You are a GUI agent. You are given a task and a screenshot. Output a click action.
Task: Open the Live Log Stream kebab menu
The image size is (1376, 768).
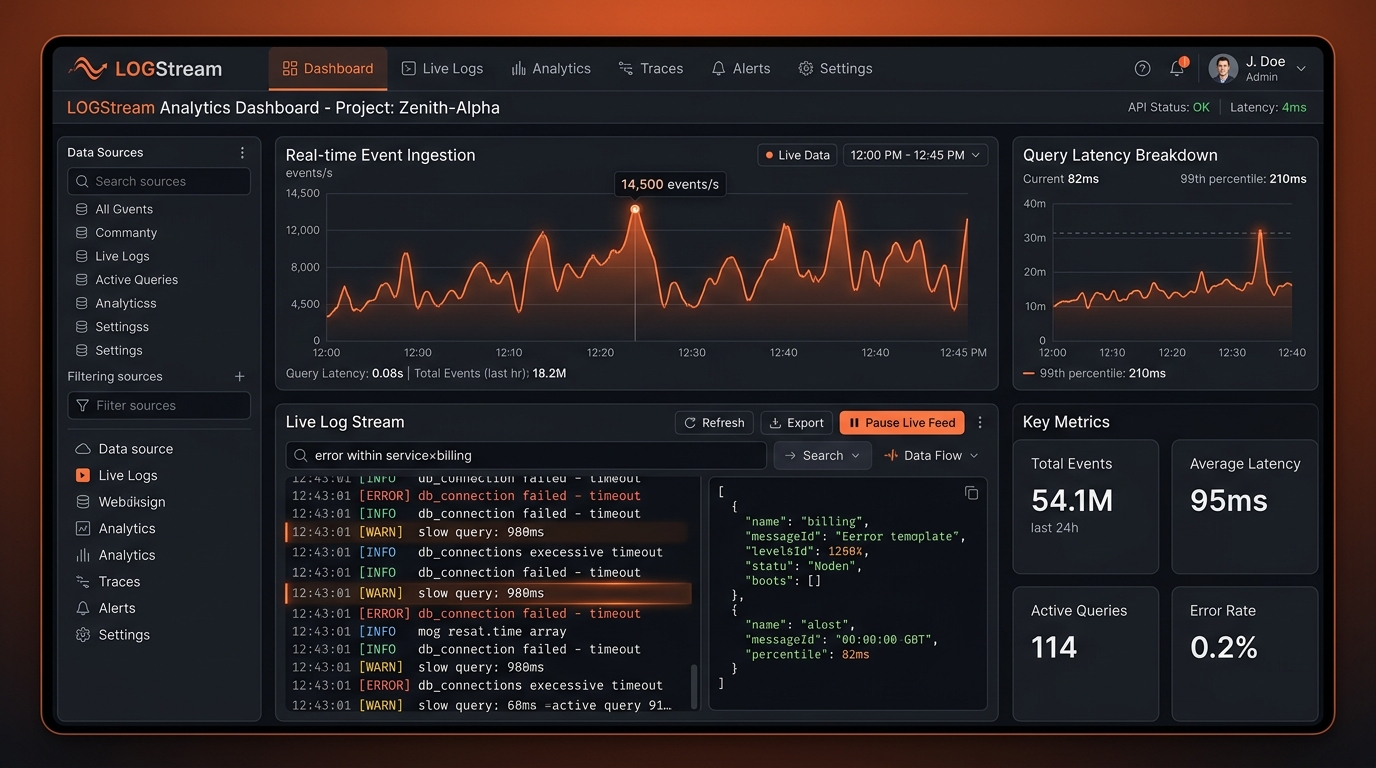tap(980, 423)
